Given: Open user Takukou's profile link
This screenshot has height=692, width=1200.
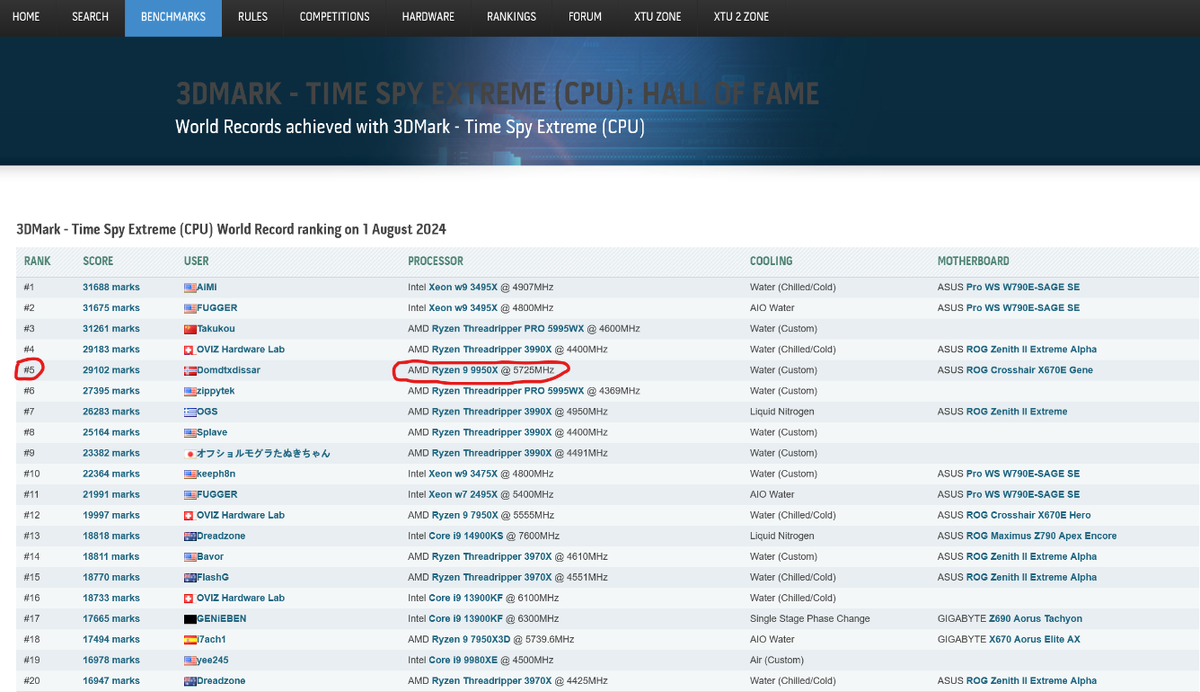Looking at the screenshot, I should coord(217,329).
